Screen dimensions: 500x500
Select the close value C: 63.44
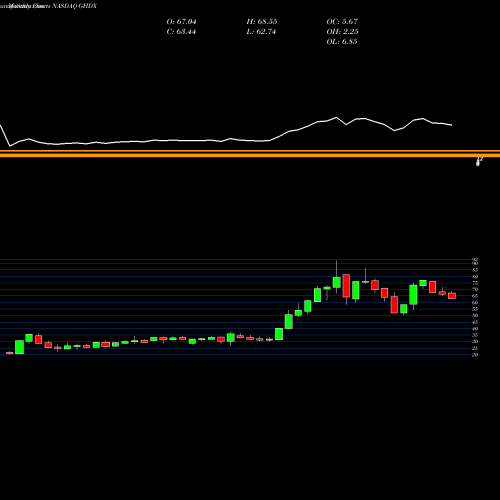181,32
